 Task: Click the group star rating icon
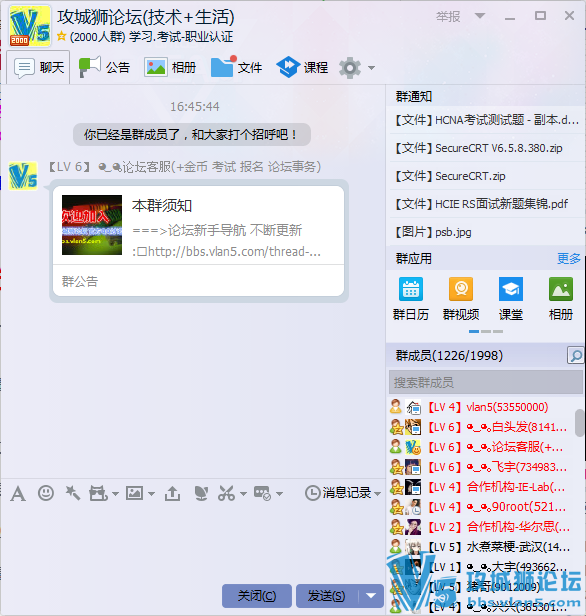pyautogui.click(x=61, y=37)
